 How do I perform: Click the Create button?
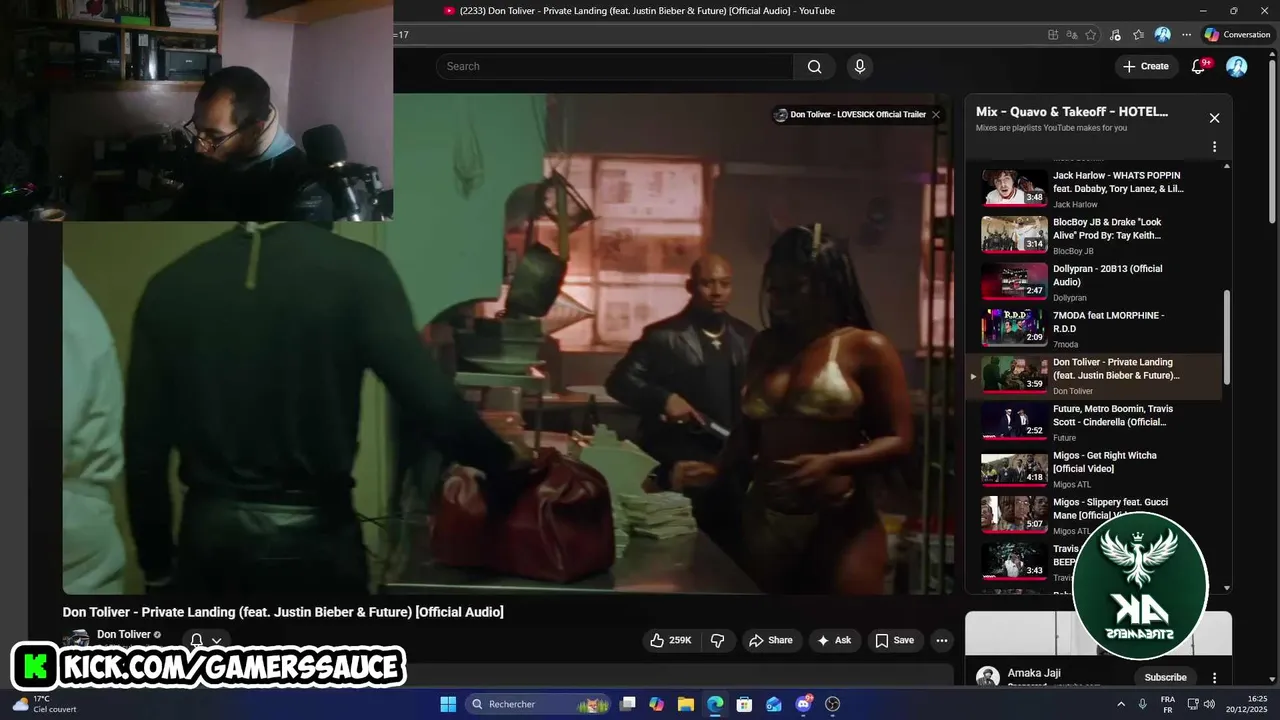[1145, 66]
